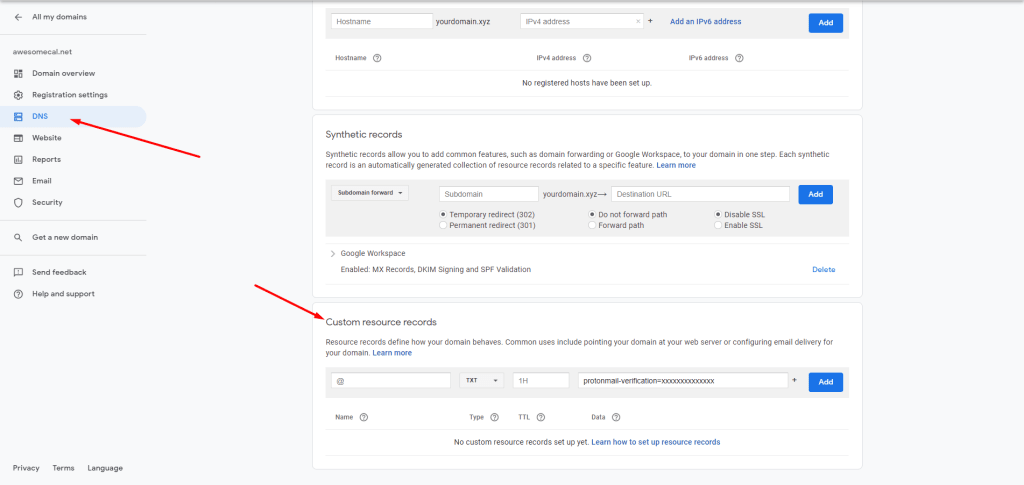The height and width of the screenshot is (485, 1024).
Task: Expand the Google Workspace synthetic record
Action: point(333,253)
